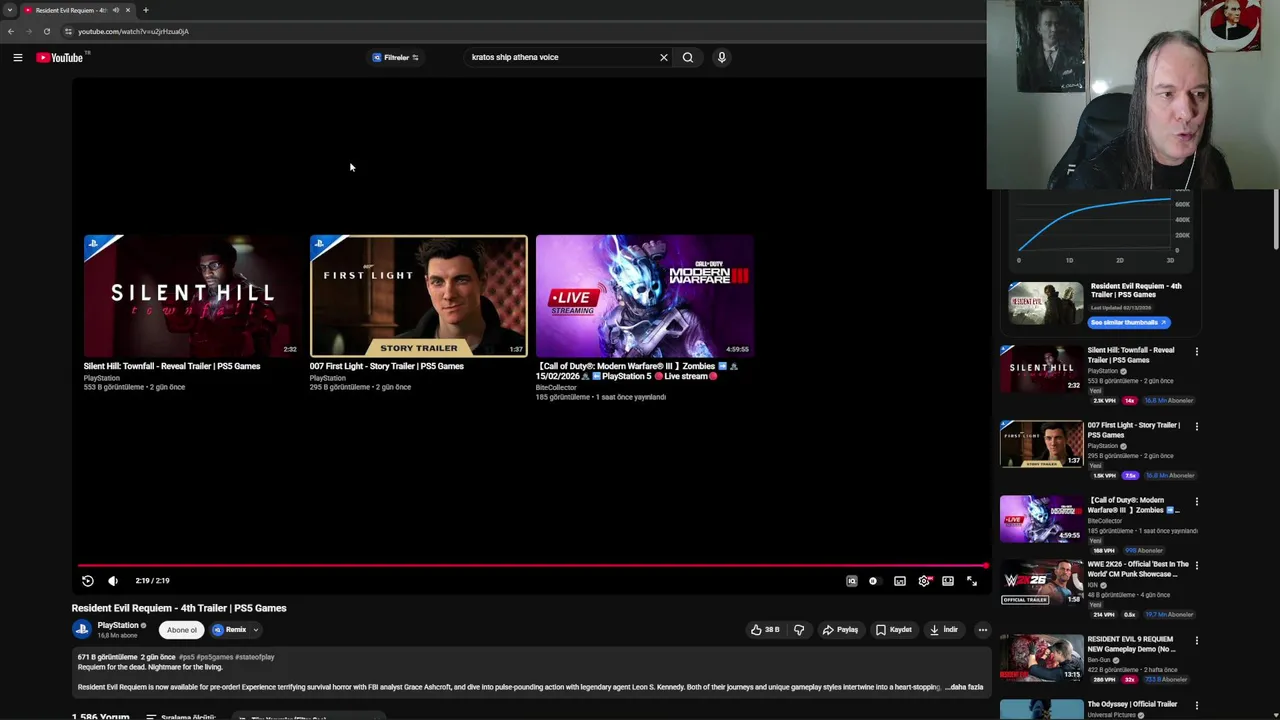Open PlayStation channel avatar
The image size is (1280, 720).
coord(82,629)
